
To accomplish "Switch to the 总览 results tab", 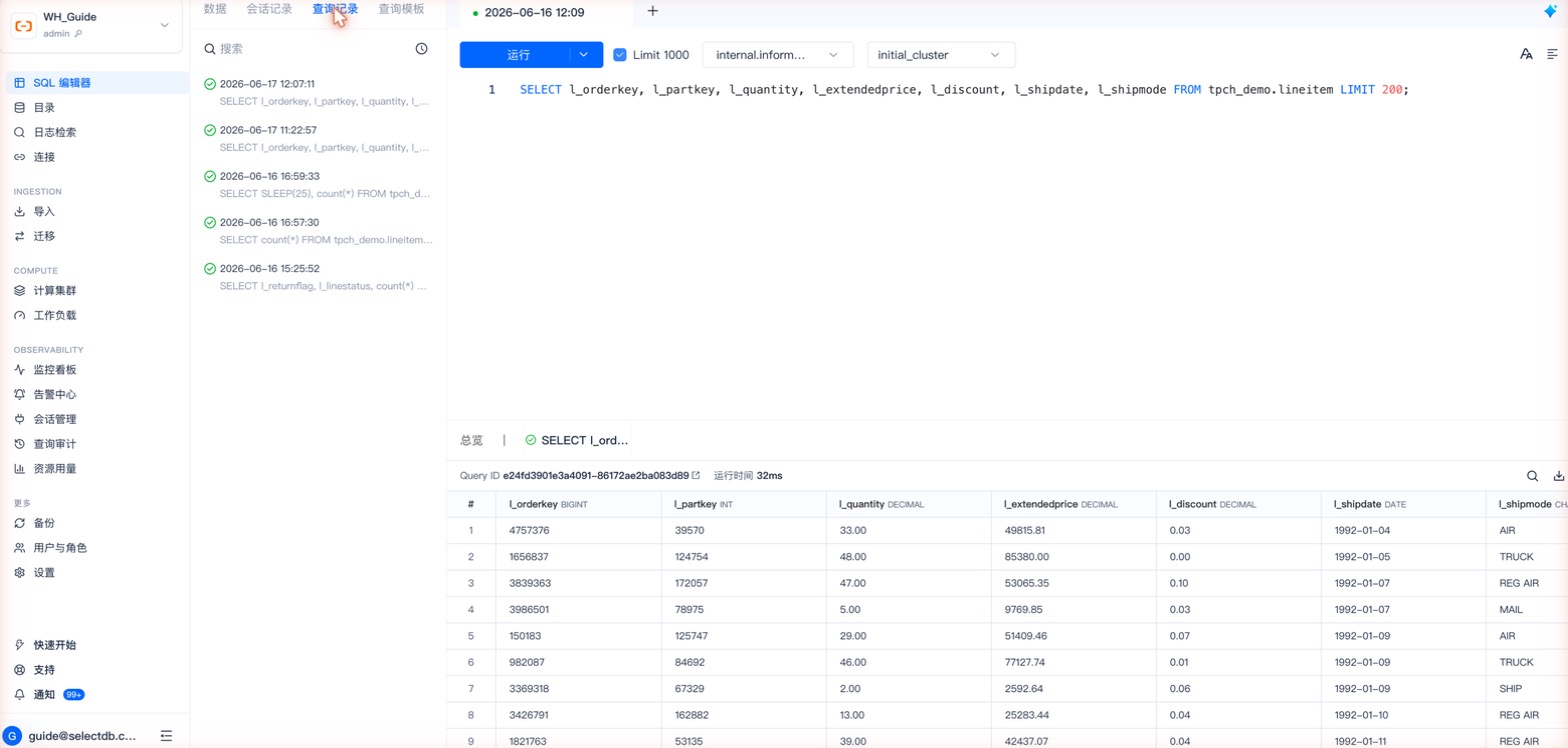I will (471, 440).
